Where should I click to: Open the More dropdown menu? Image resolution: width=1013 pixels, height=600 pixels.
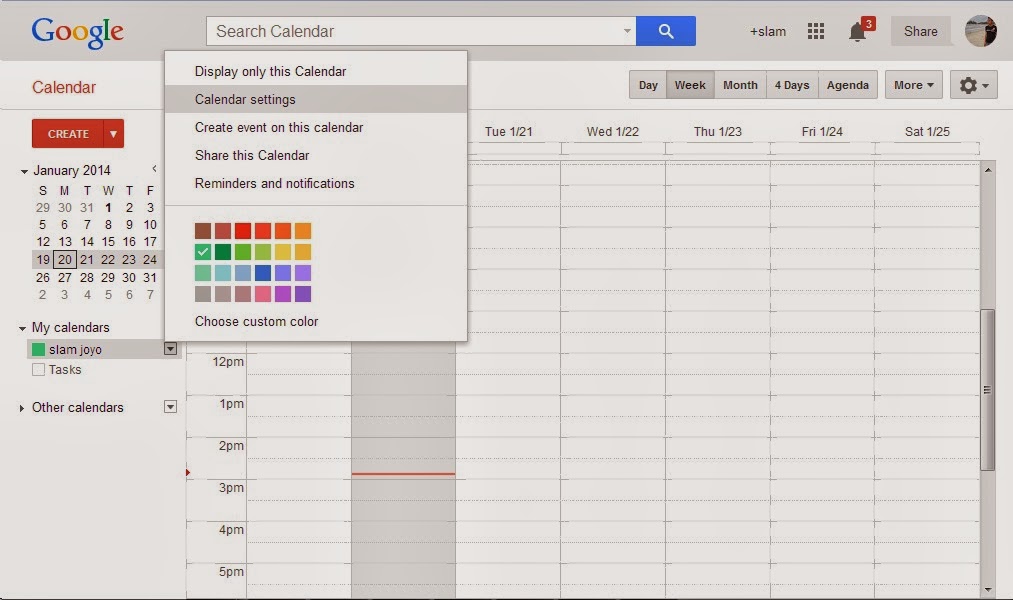coord(914,85)
